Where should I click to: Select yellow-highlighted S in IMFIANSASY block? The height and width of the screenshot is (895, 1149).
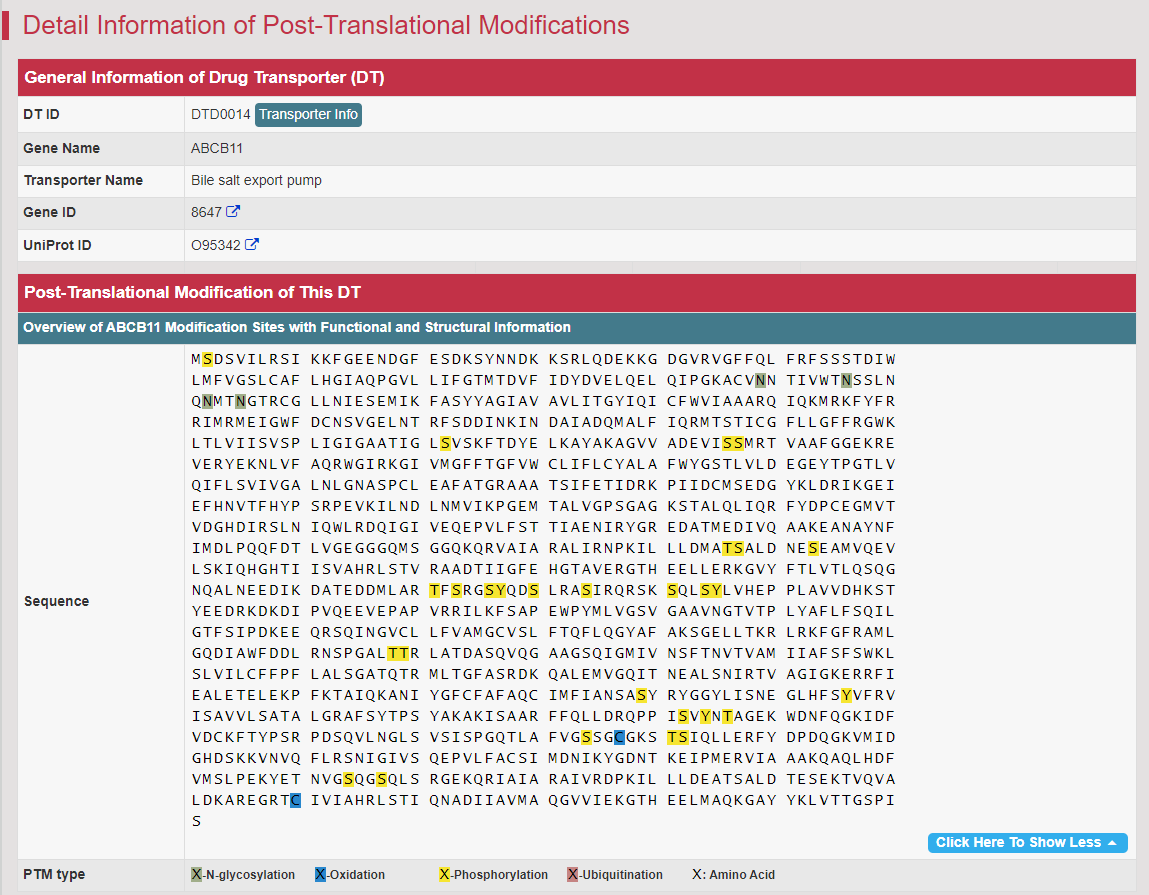point(640,695)
